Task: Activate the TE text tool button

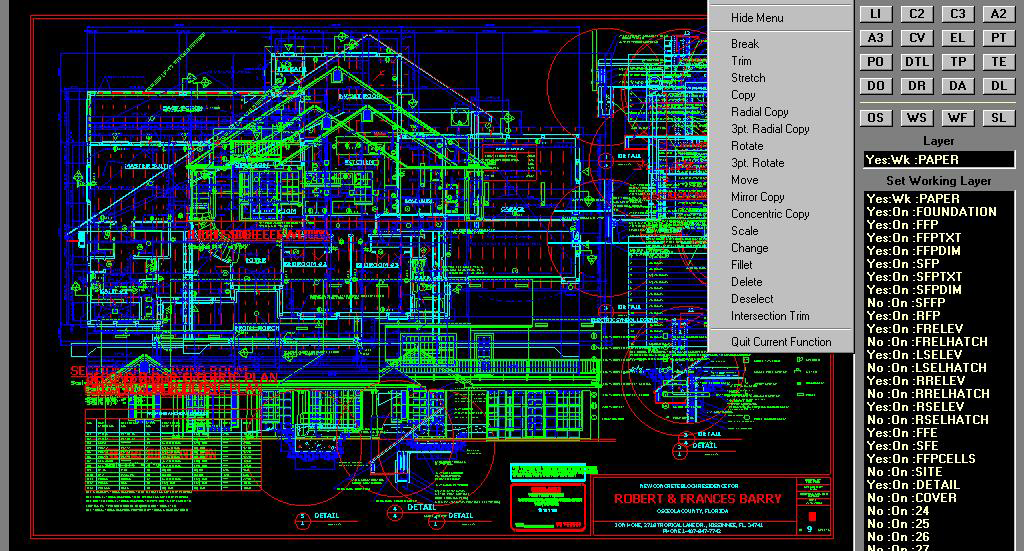Action: [999, 62]
